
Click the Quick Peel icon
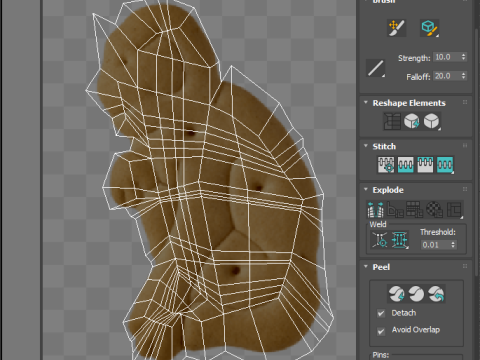click(396, 294)
